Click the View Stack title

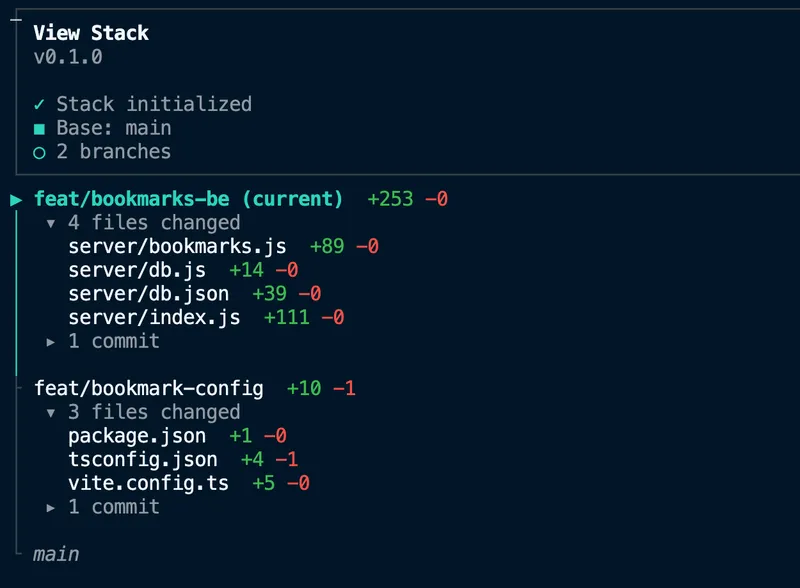pyautogui.click(x=91, y=33)
